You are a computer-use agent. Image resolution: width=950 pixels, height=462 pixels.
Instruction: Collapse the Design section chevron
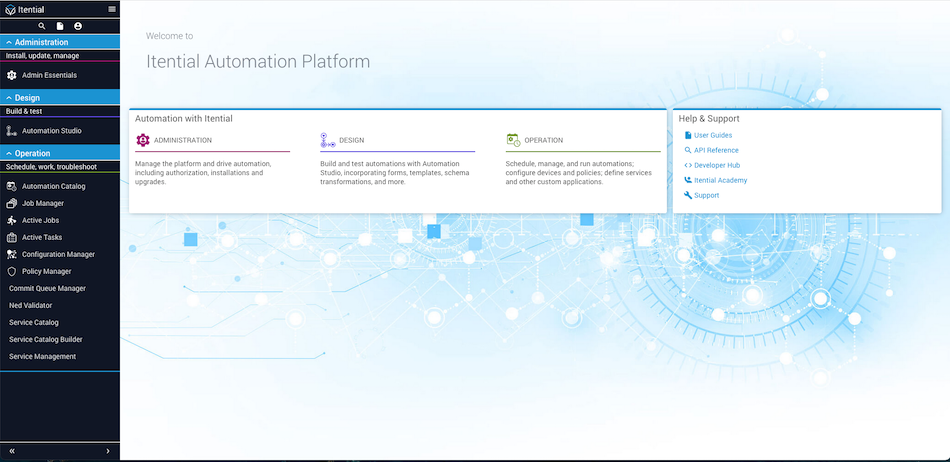[x=9, y=98]
